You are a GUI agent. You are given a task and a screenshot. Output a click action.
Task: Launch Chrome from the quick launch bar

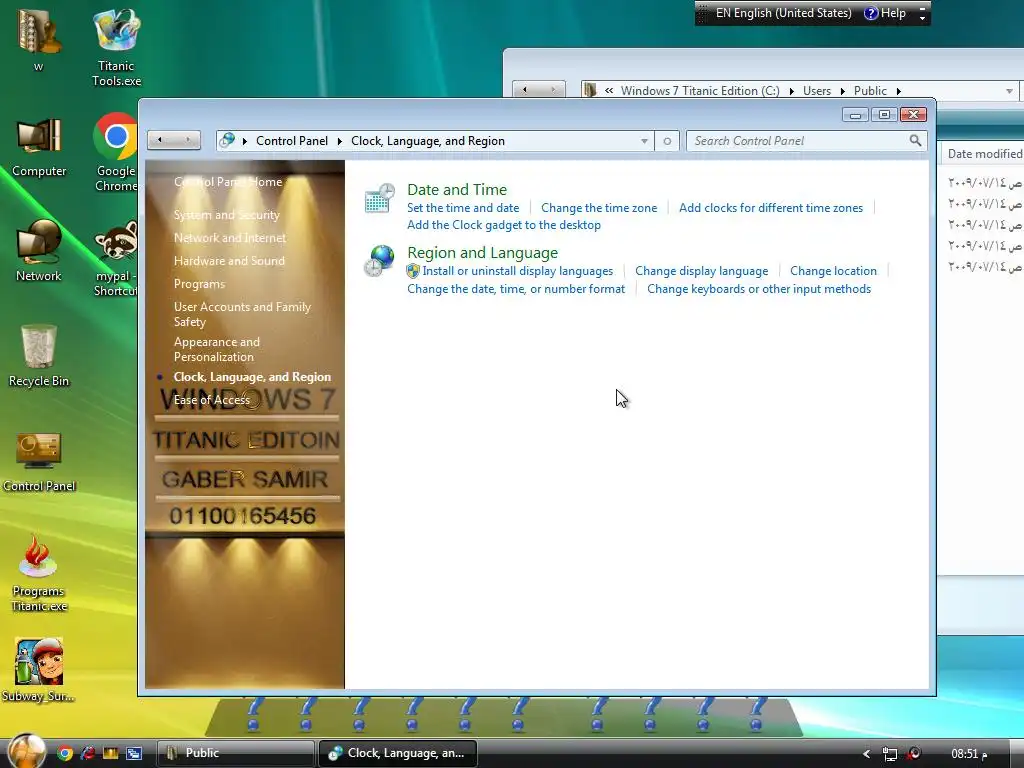65,753
